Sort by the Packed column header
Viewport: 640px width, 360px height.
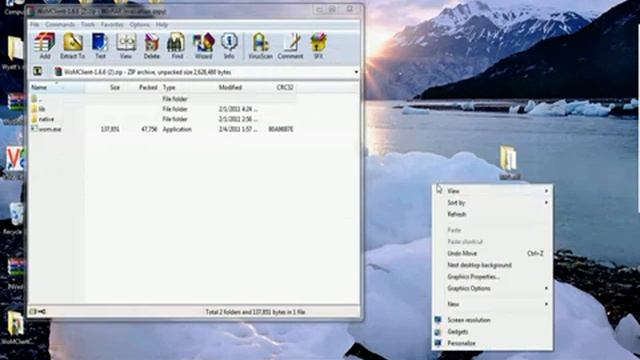(x=140, y=87)
